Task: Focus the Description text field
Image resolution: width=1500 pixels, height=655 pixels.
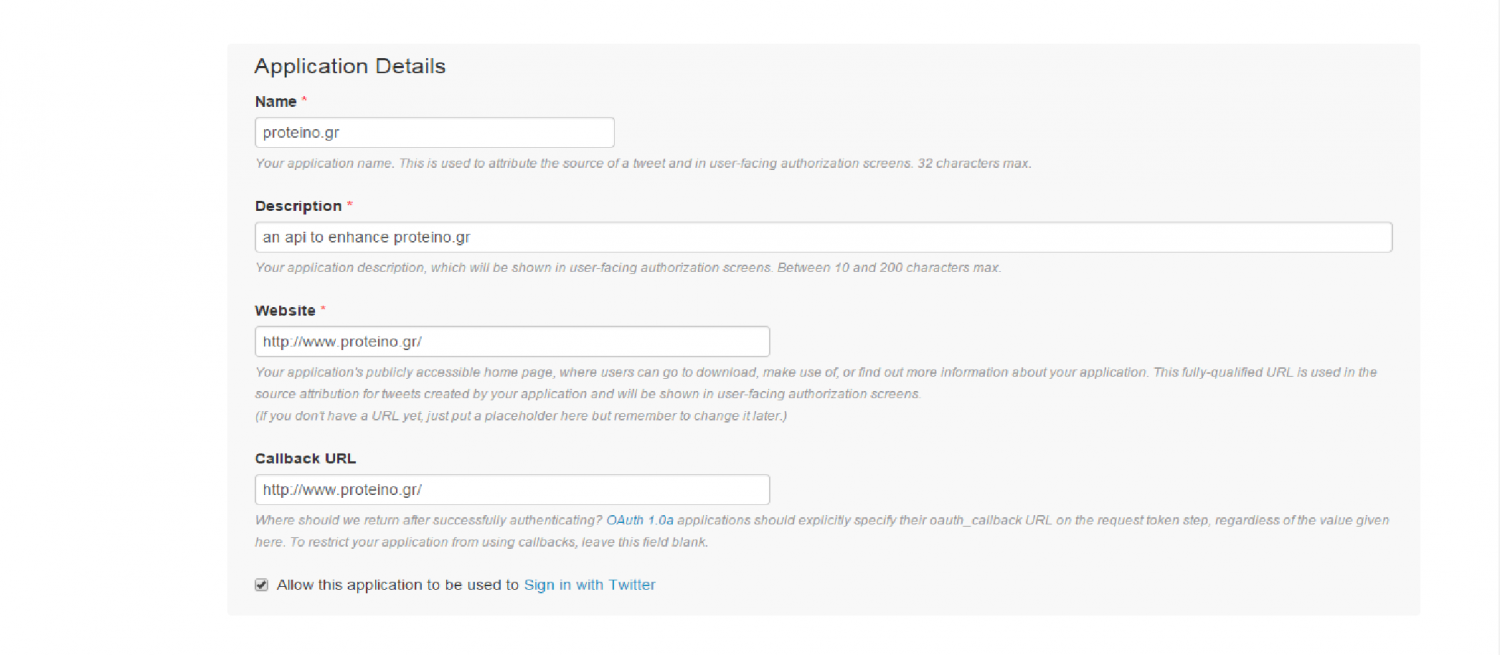Action: (823, 237)
